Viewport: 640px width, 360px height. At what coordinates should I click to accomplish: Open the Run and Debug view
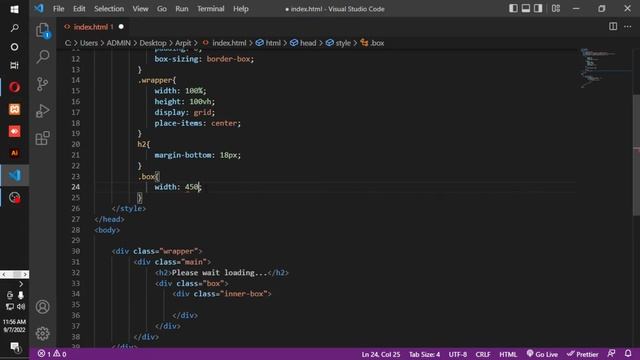click(x=42, y=111)
